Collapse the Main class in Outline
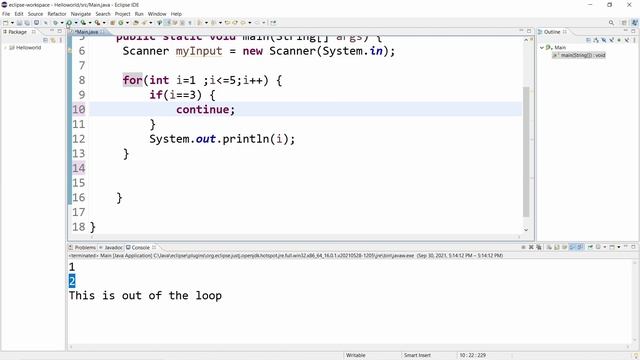The height and width of the screenshot is (360, 640). [542, 48]
